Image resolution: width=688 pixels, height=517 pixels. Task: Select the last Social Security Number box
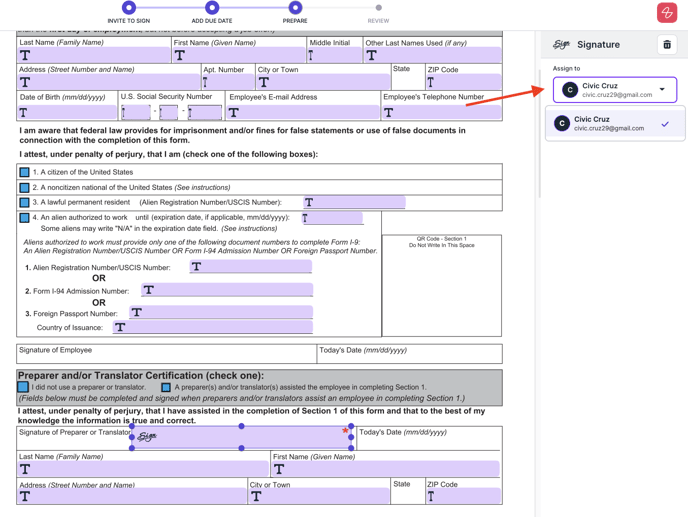point(205,112)
